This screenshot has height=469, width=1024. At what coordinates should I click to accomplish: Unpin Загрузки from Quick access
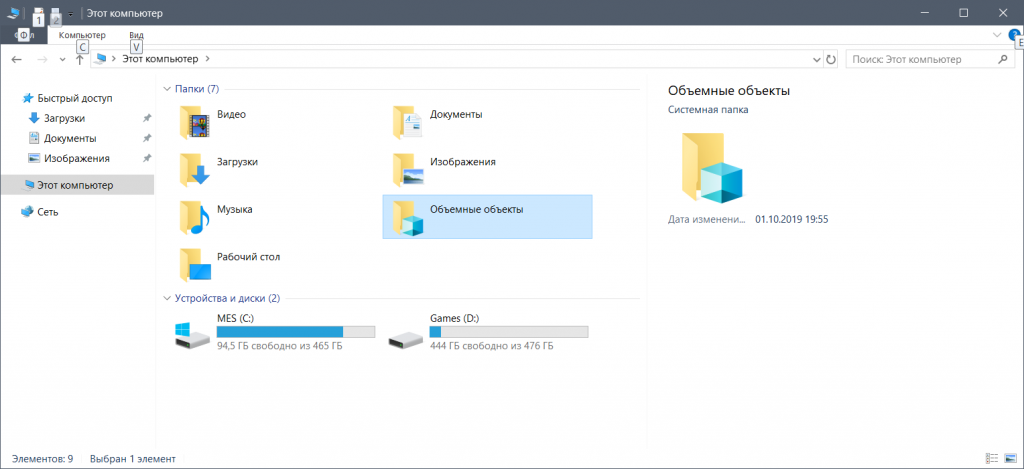click(x=147, y=118)
